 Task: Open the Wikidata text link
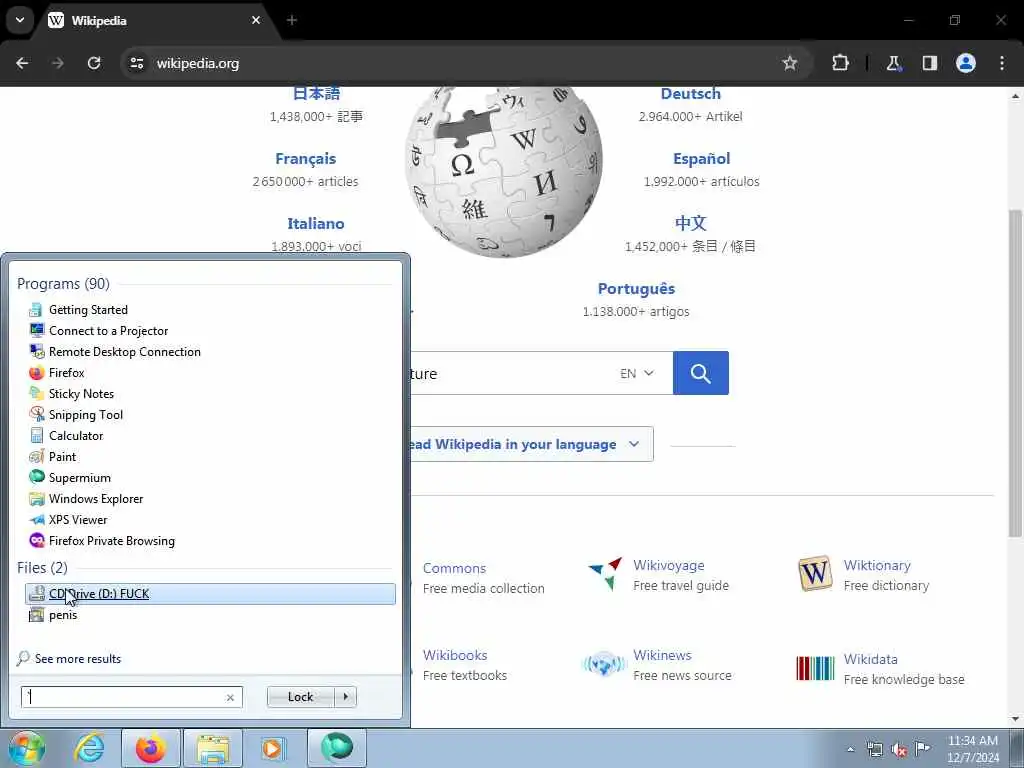tap(871, 659)
